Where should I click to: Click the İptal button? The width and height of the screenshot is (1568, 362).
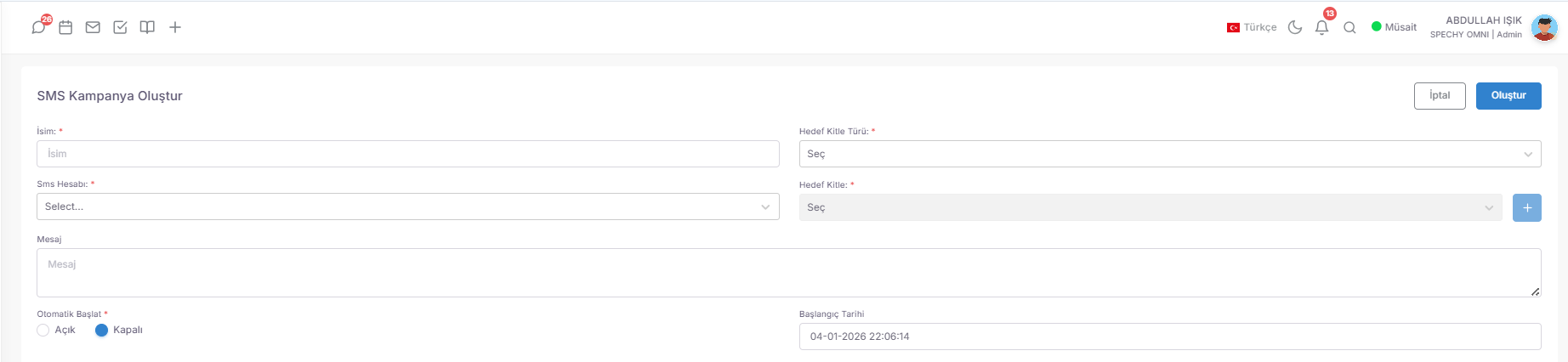click(x=1440, y=96)
